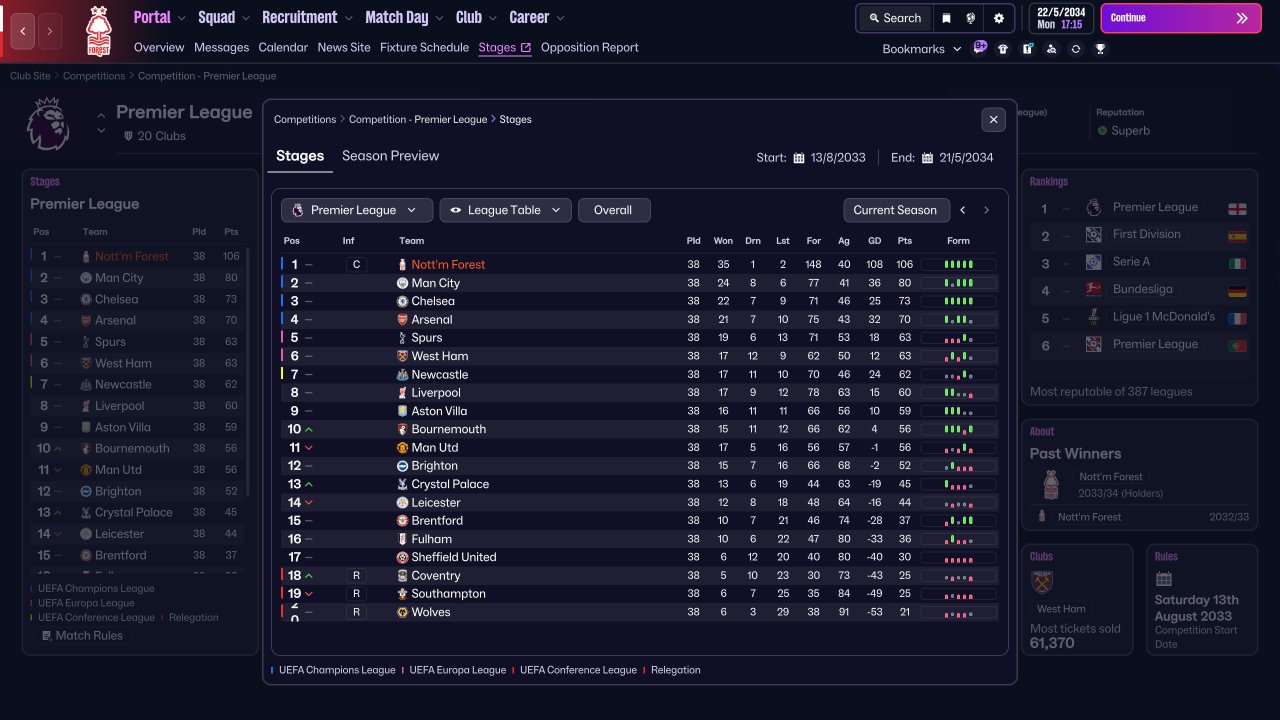Switch to the Season Preview tab

point(390,156)
